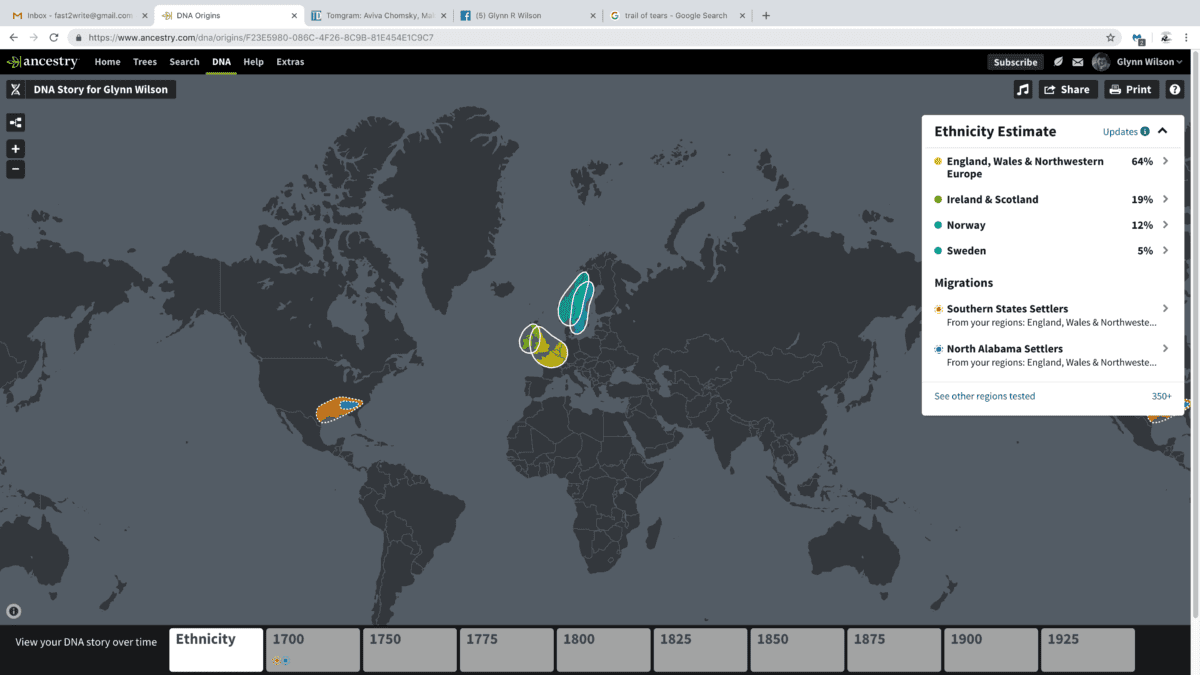
Task: Click the help question mark icon
Action: [1175, 89]
